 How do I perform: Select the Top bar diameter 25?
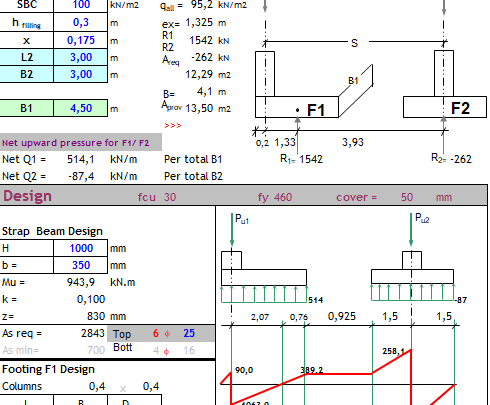189,333
